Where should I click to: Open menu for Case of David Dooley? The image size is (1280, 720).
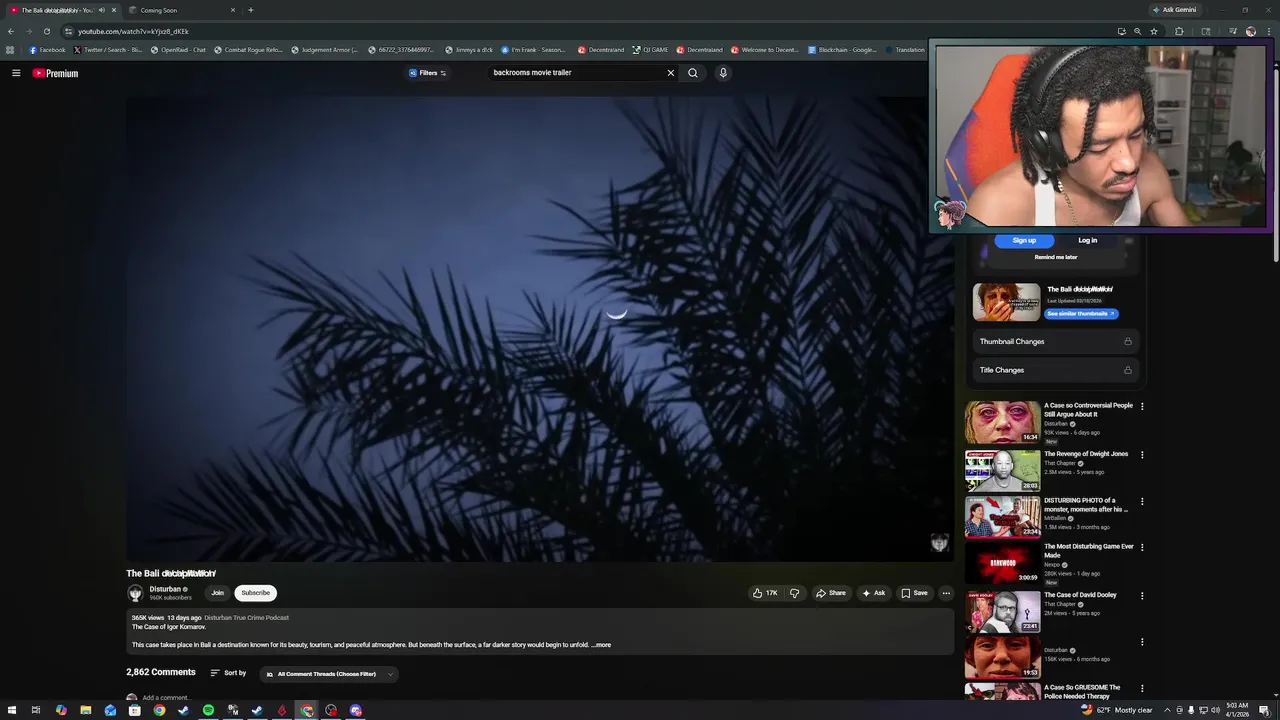tap(1142, 596)
